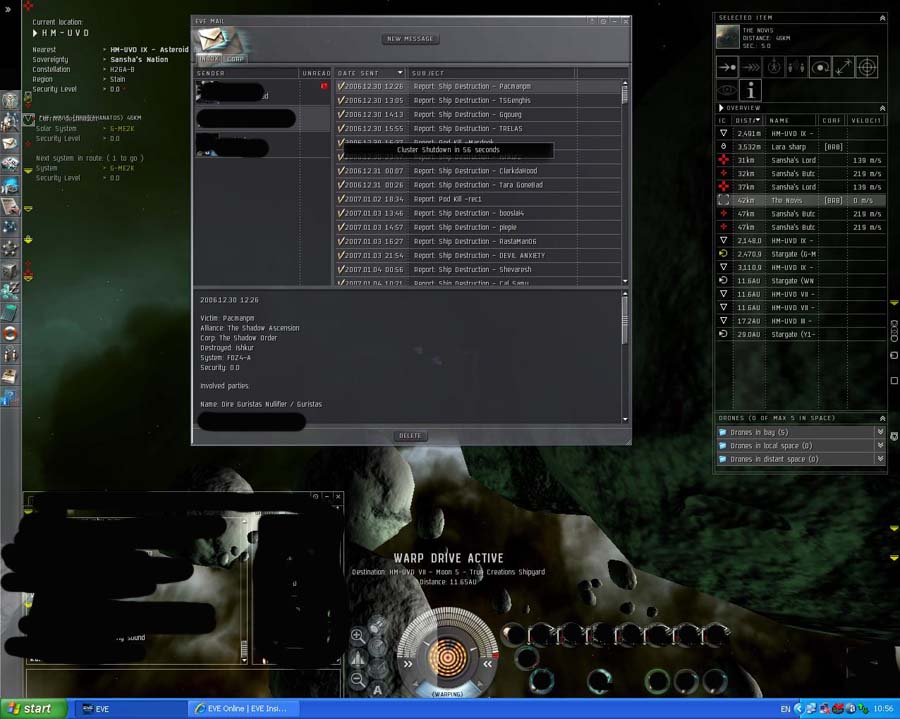This screenshot has height=719, width=900.
Task: Collapse the Overview panel with double chevron
Action: coord(882,108)
